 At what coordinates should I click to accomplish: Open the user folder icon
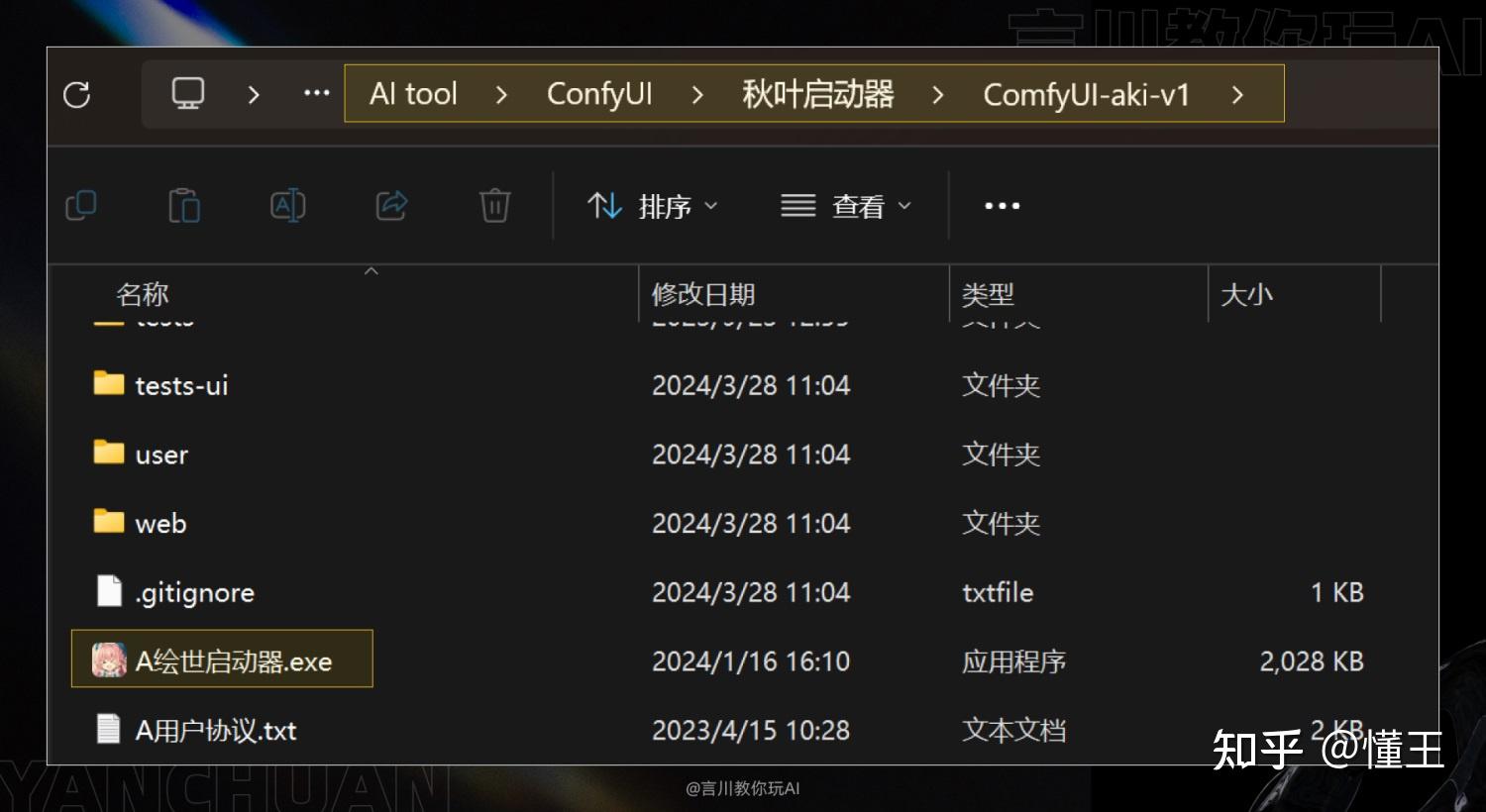[110, 454]
